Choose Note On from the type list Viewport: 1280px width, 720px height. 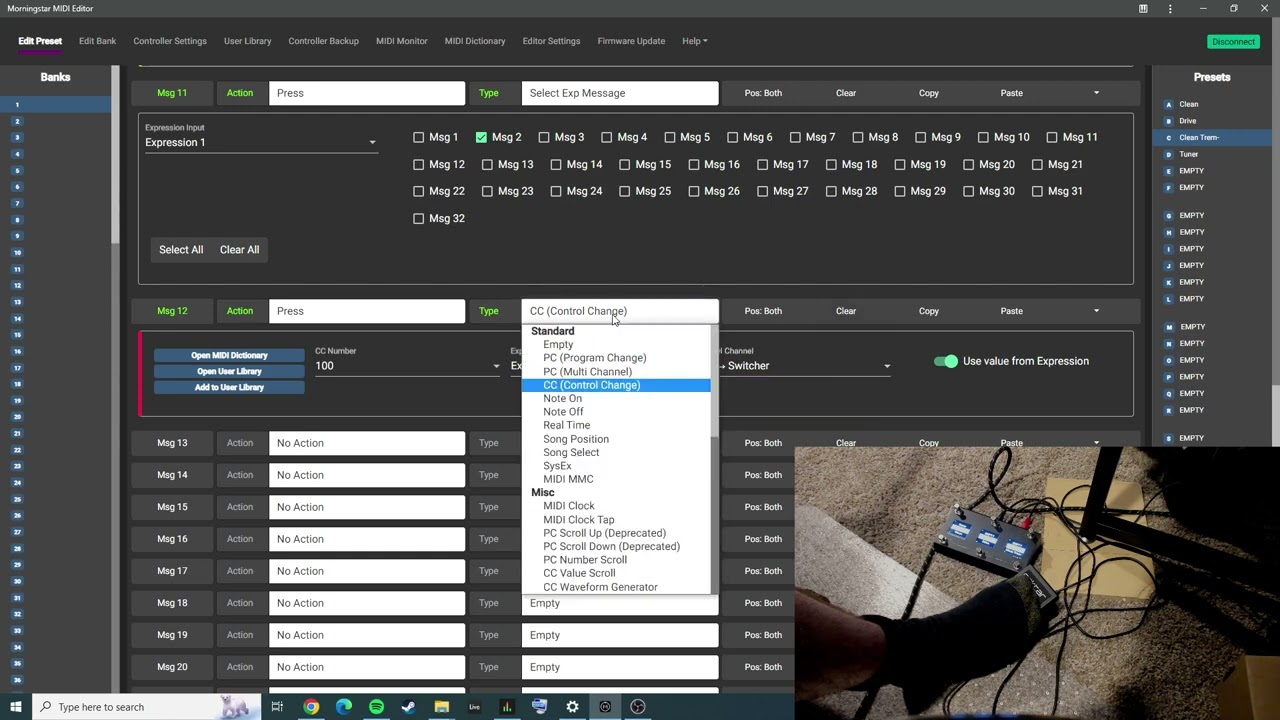pos(562,398)
